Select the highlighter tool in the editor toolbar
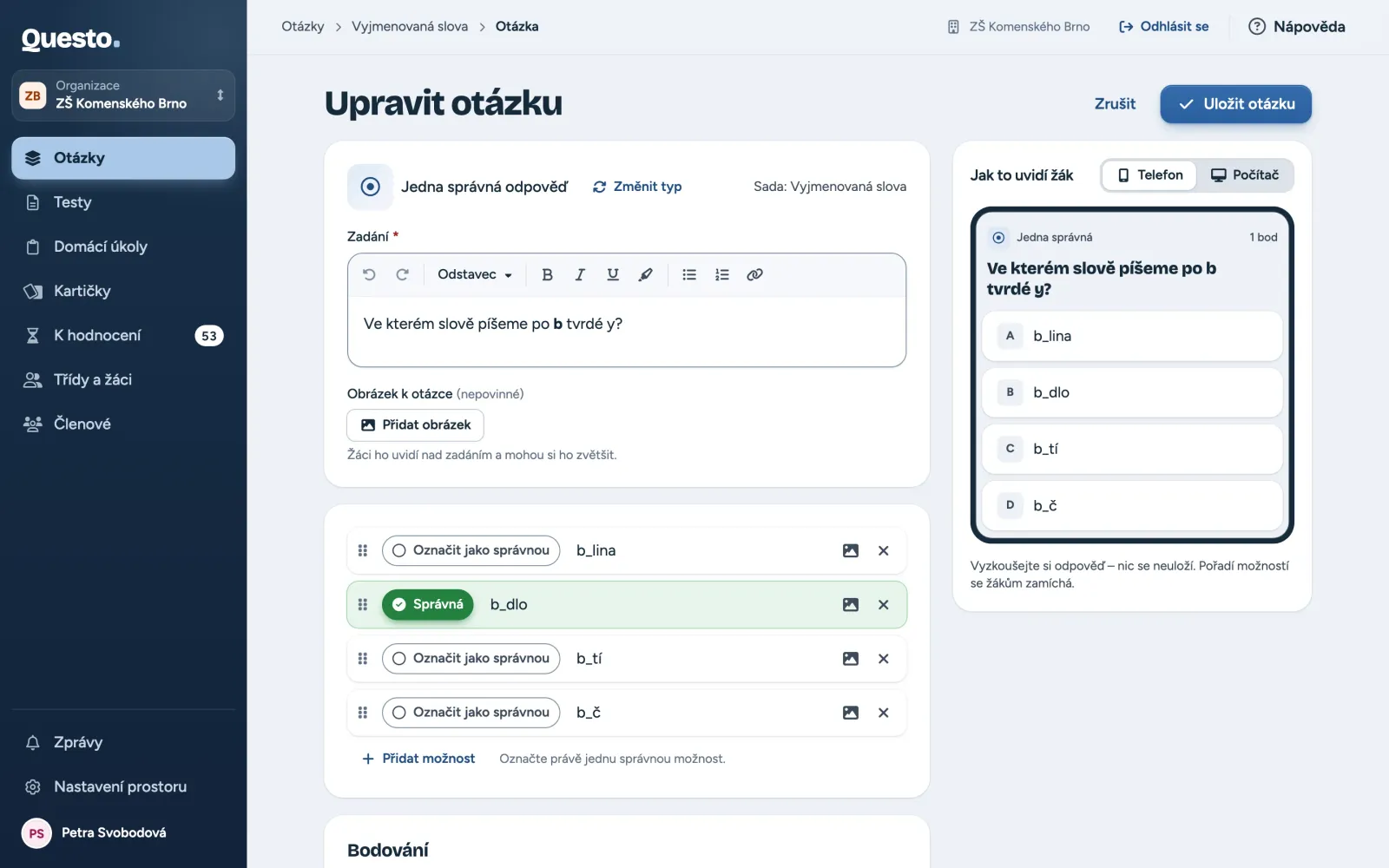The width and height of the screenshot is (1389, 868). [x=646, y=274]
